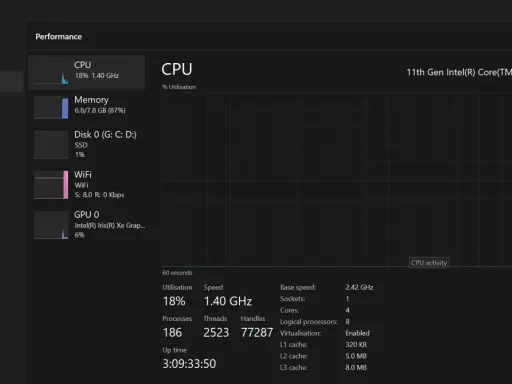
Task: Click the Logical processors label
Action: coord(309,322)
